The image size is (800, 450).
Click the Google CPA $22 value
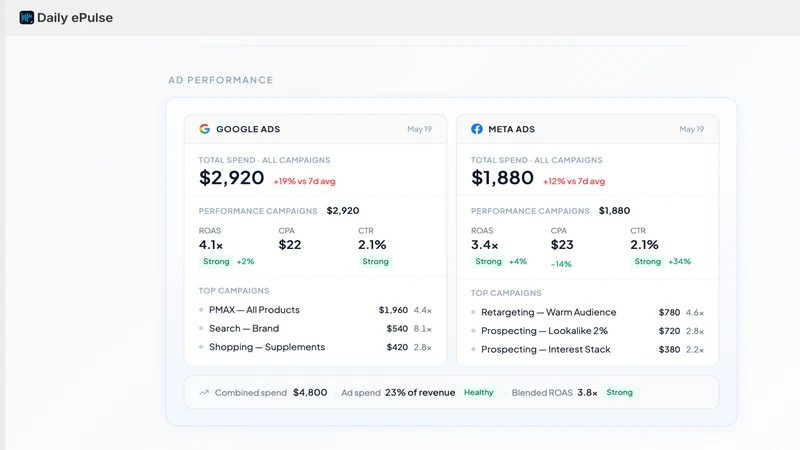(290, 245)
